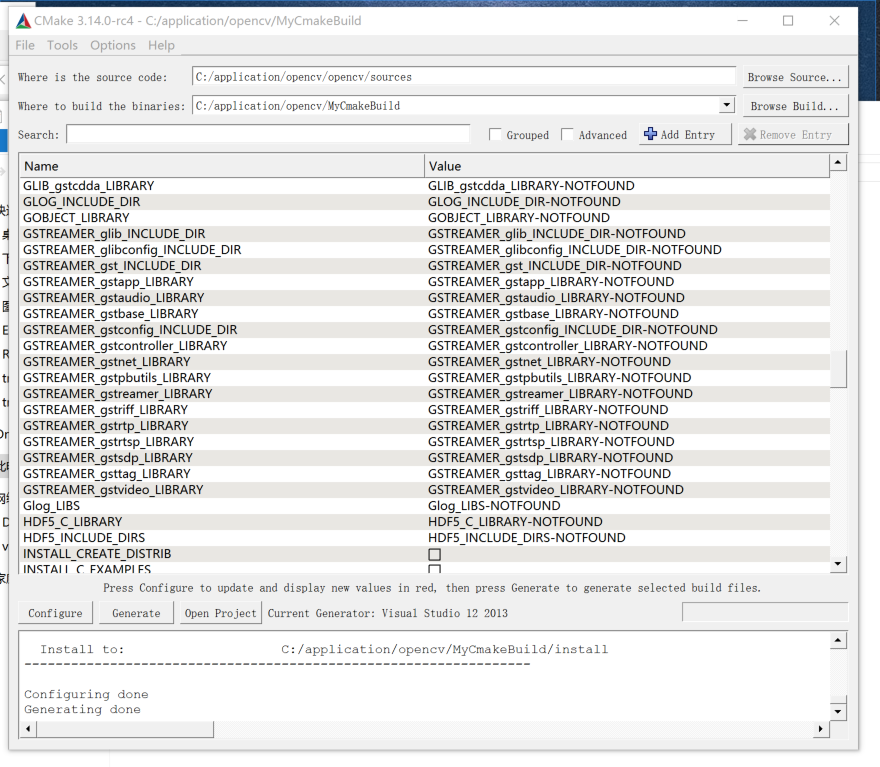Click the cache list scroll down arrow
Image resolution: width=880 pixels, height=767 pixels.
[838, 564]
